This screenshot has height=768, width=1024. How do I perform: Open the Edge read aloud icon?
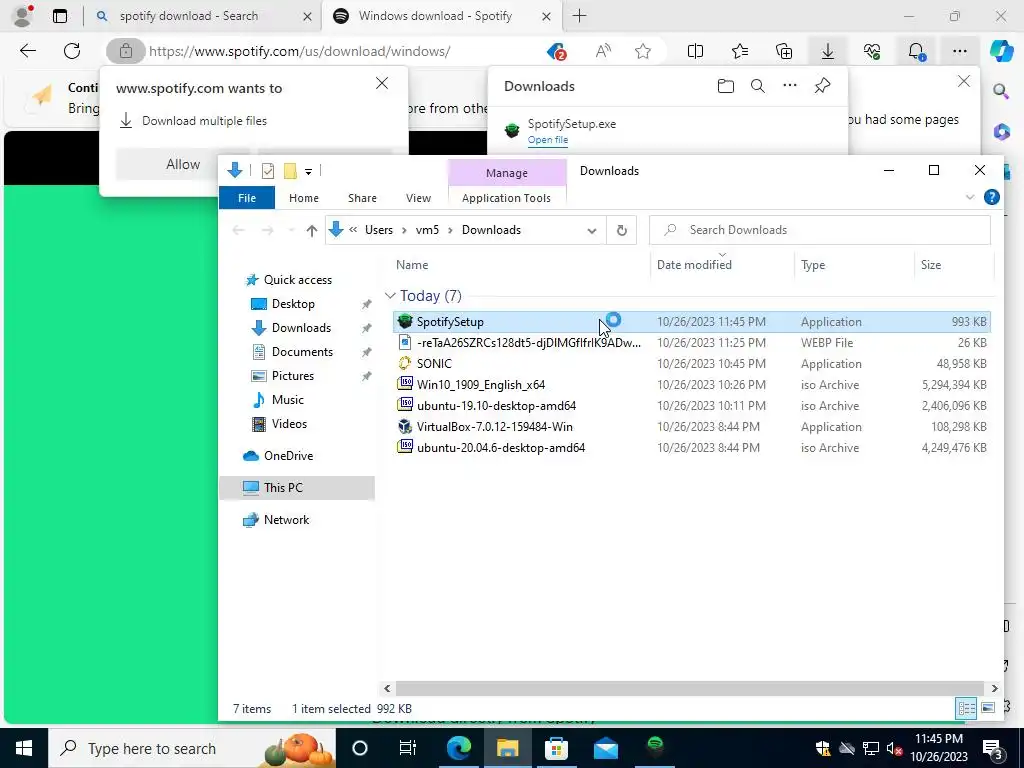click(x=603, y=51)
